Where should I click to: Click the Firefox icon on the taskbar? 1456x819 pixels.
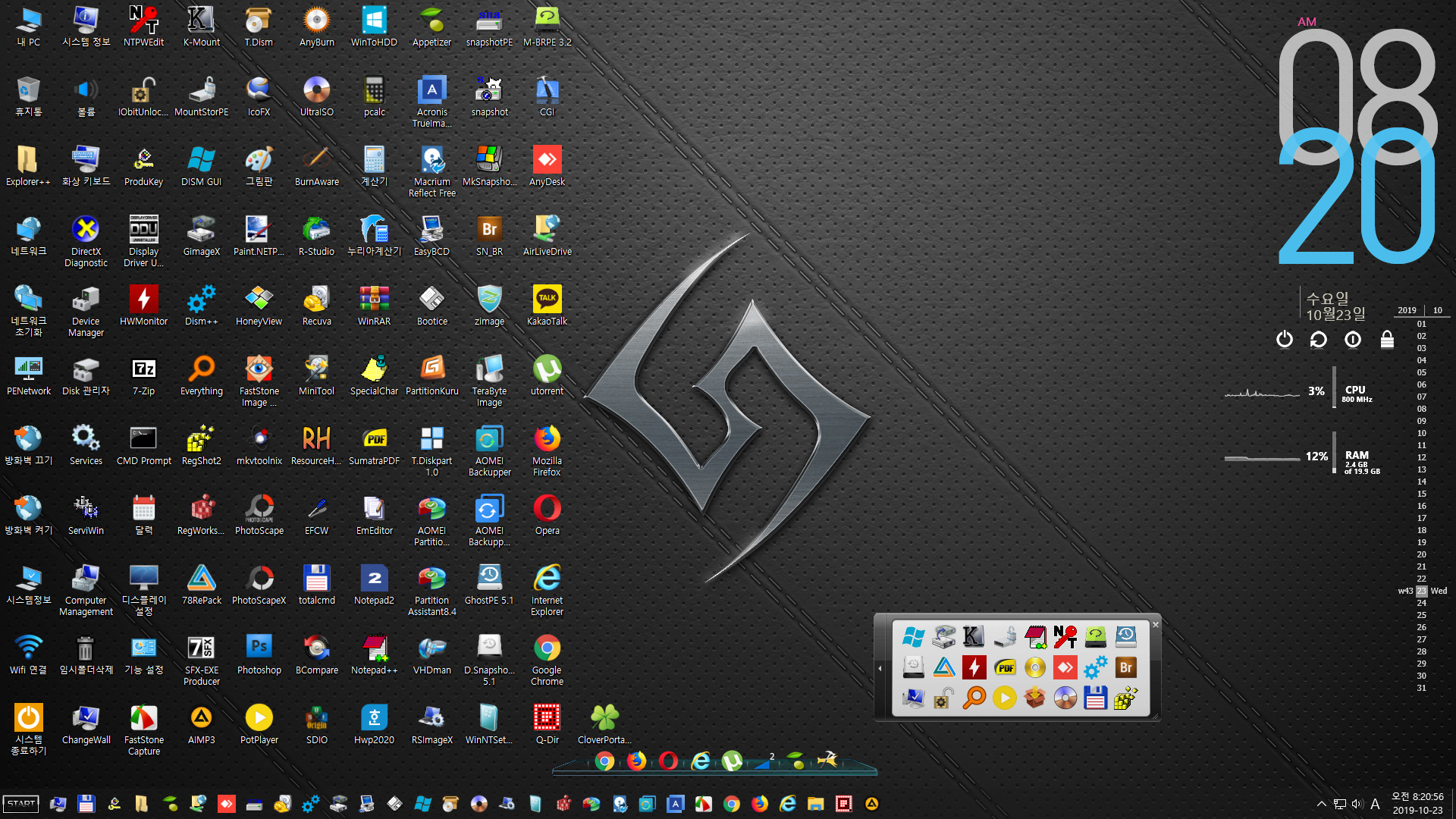coord(760,804)
